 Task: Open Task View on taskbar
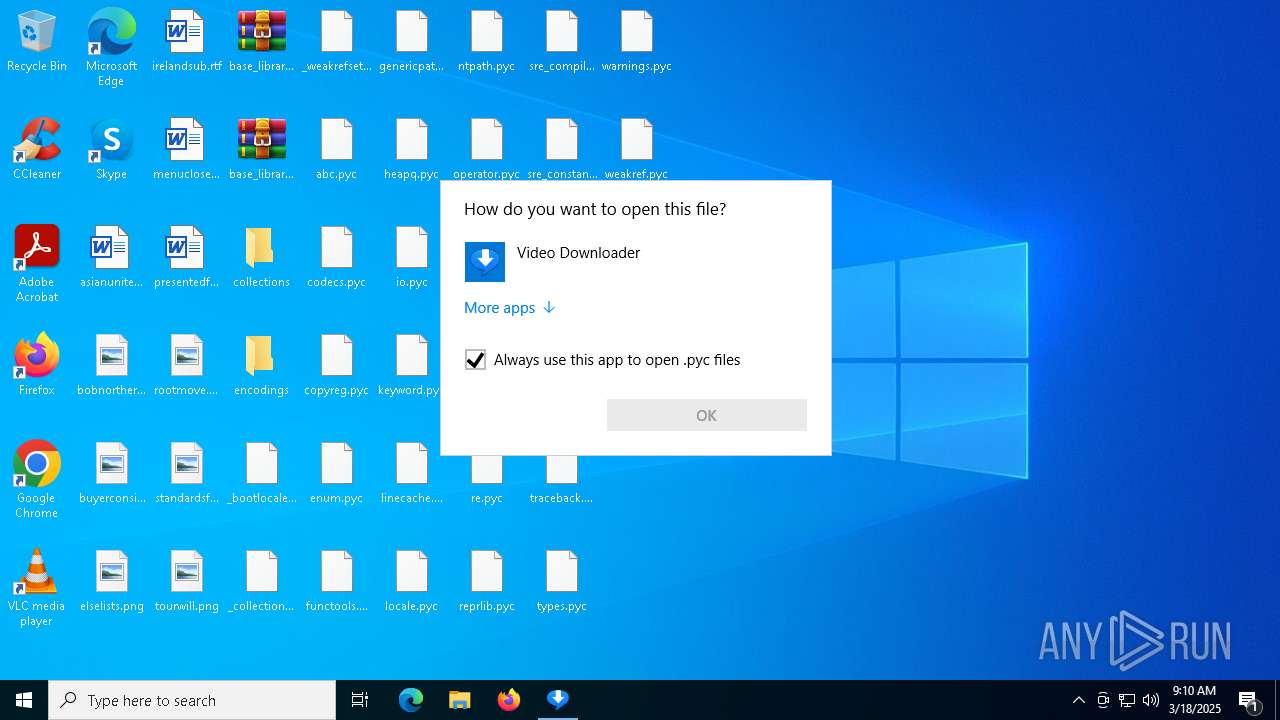click(360, 700)
